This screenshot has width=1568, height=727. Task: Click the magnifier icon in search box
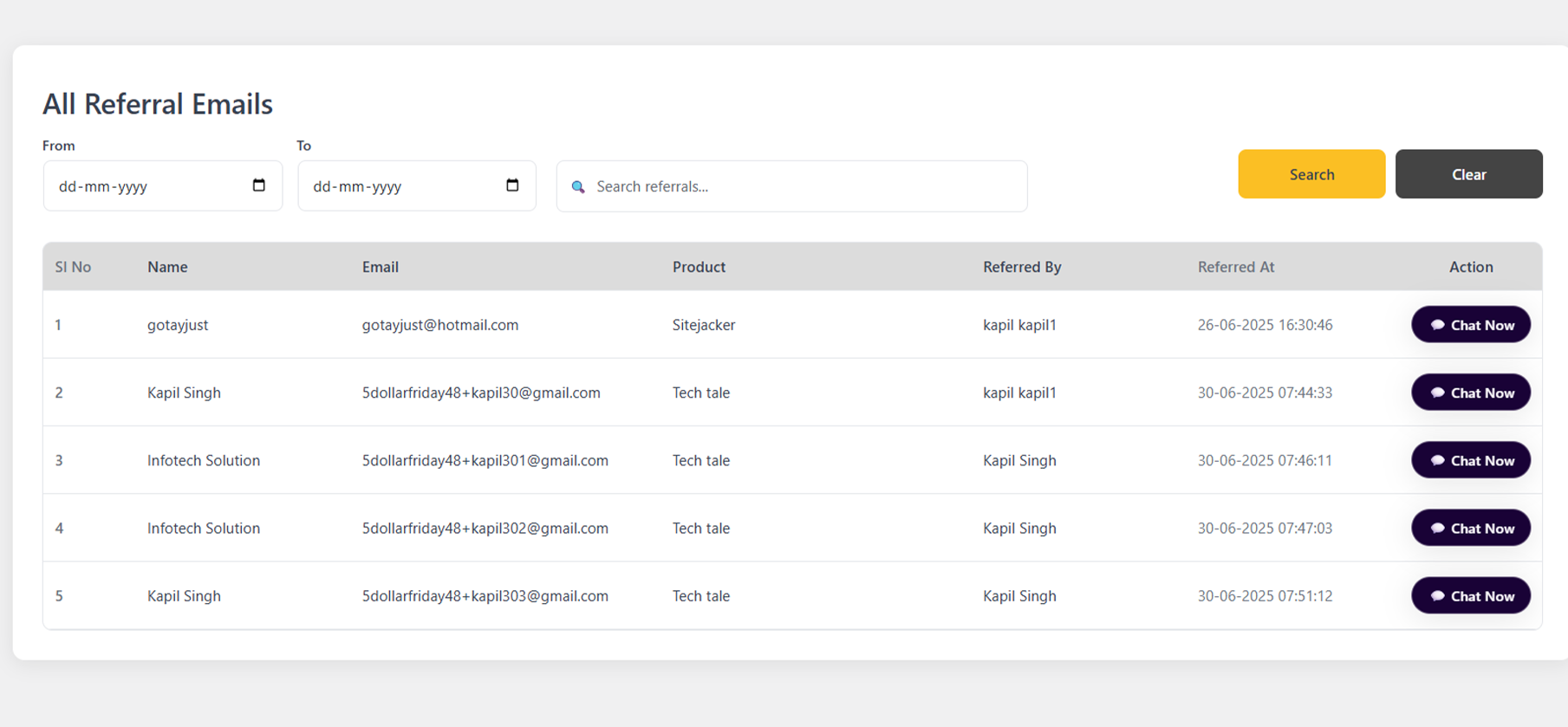pos(578,187)
